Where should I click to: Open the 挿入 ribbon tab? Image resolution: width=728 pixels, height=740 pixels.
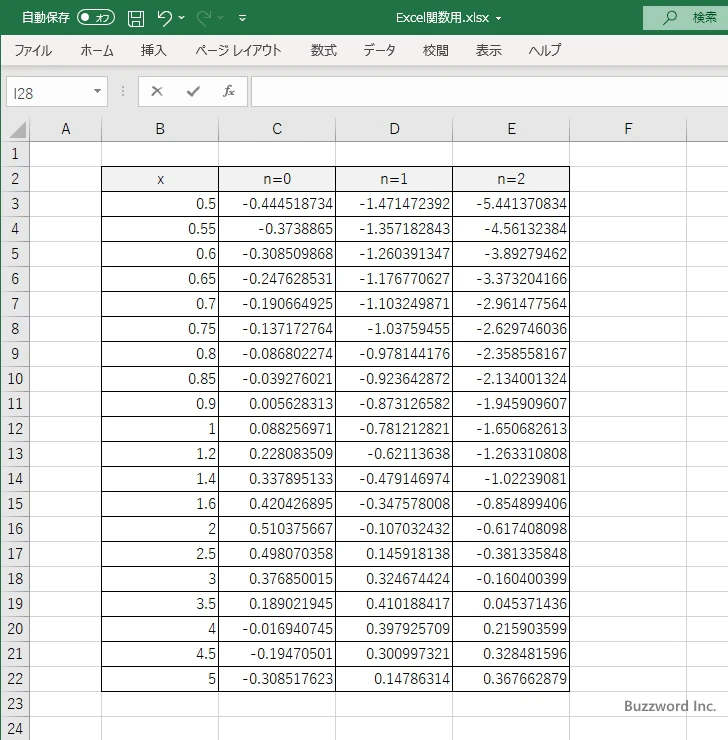coord(153,50)
